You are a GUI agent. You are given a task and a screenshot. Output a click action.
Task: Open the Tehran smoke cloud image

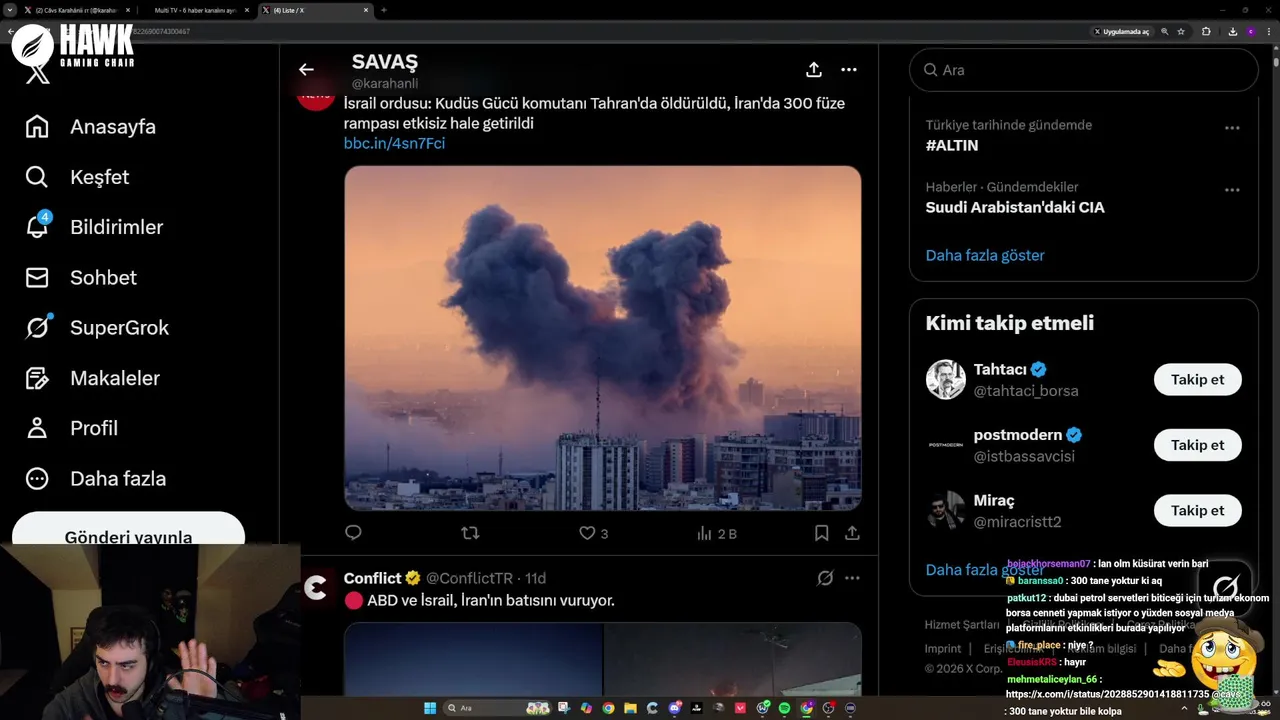[603, 338]
